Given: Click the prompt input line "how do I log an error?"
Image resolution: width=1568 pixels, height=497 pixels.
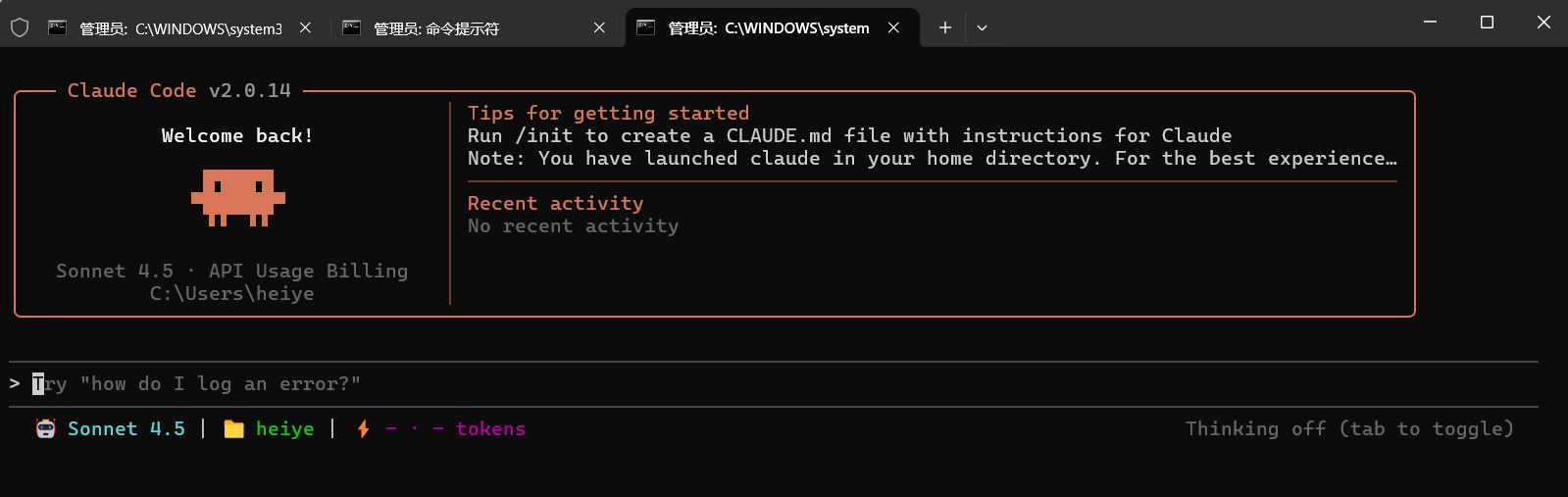Looking at the screenshot, I should tap(773, 383).
